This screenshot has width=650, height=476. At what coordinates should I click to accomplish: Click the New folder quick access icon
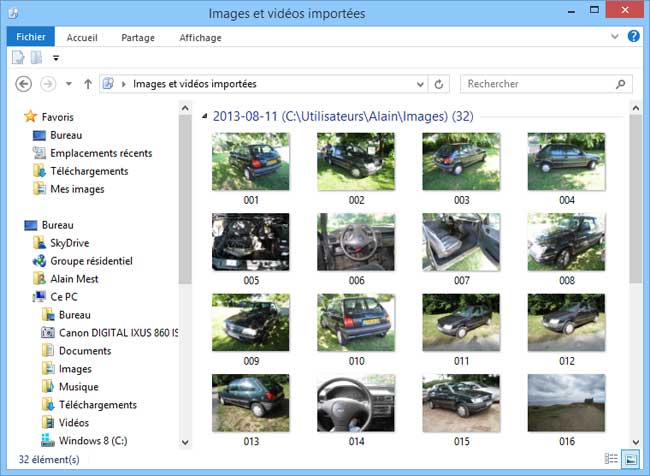[36, 58]
